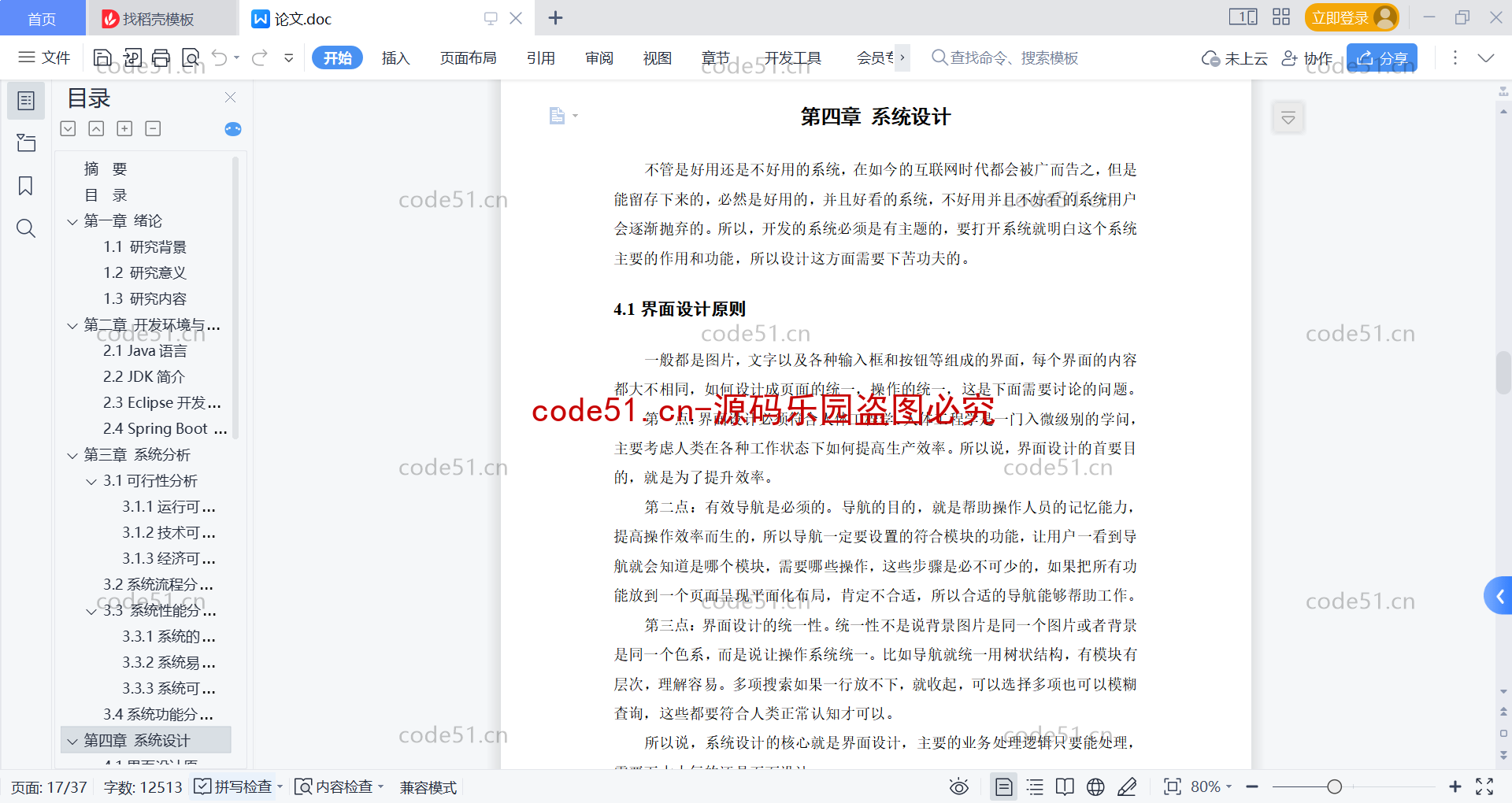Screen dimensions: 1512x803
Task: Click the grid apps icon
Action: click(x=1281, y=17)
